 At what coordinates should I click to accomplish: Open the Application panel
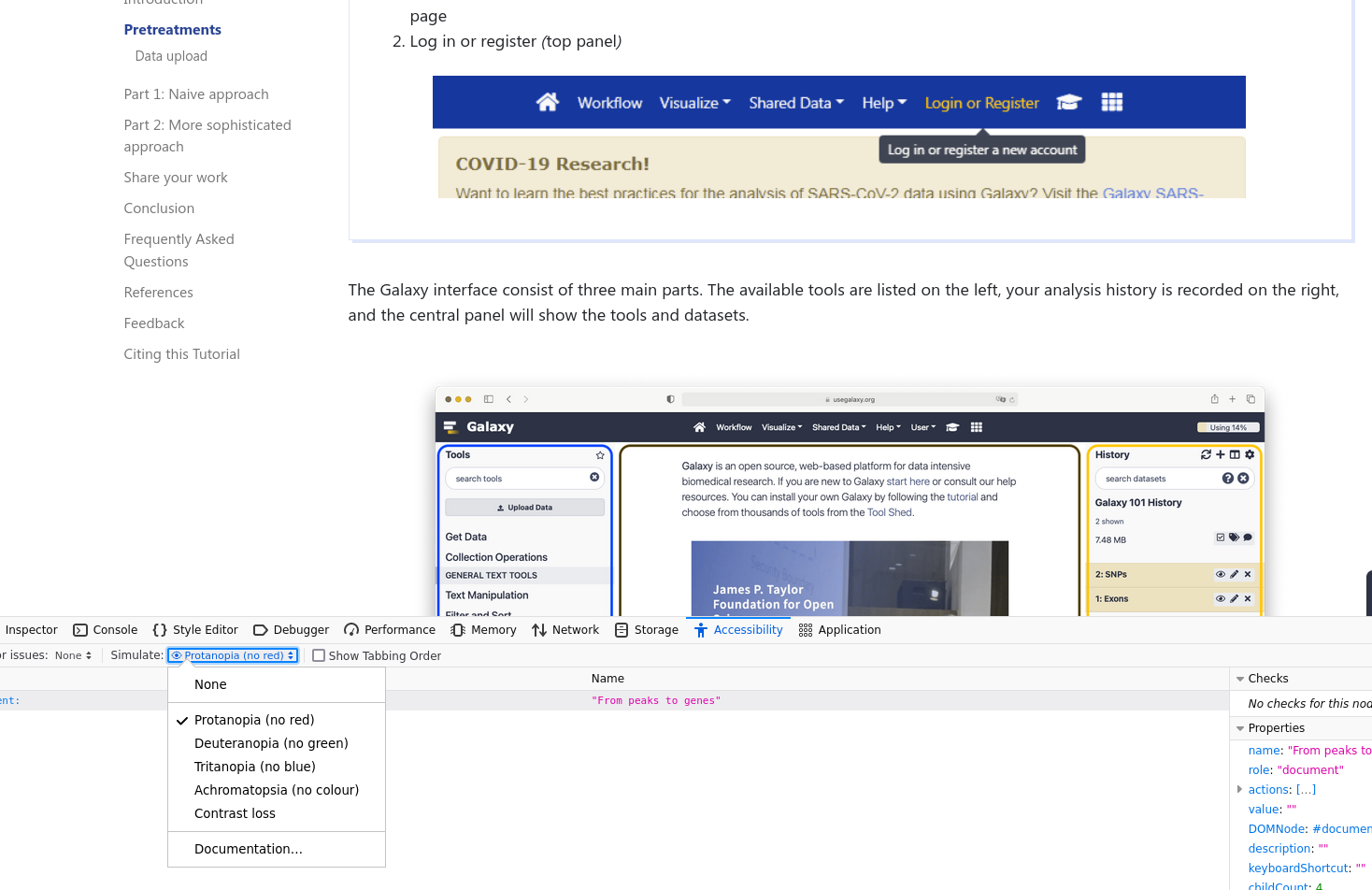[x=840, y=630]
